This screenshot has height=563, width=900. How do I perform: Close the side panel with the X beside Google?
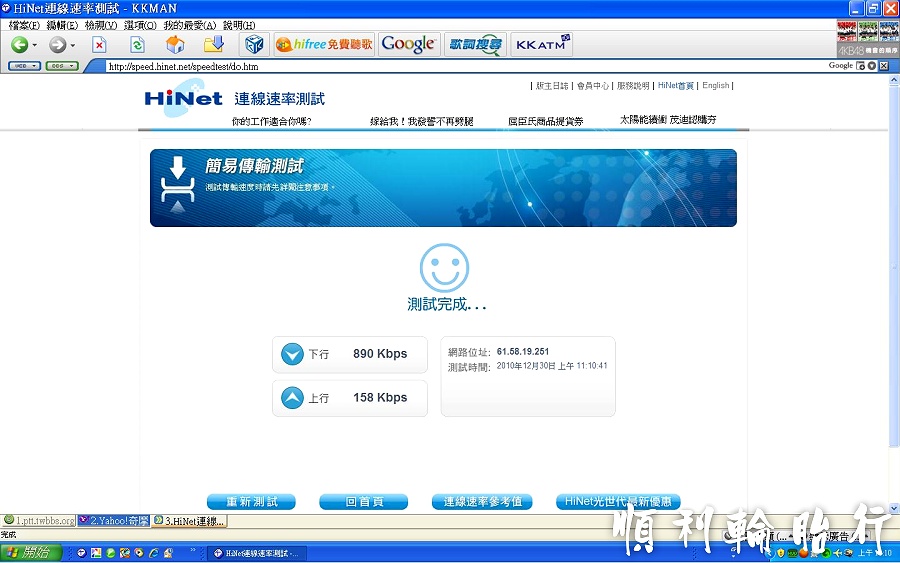tap(884, 66)
